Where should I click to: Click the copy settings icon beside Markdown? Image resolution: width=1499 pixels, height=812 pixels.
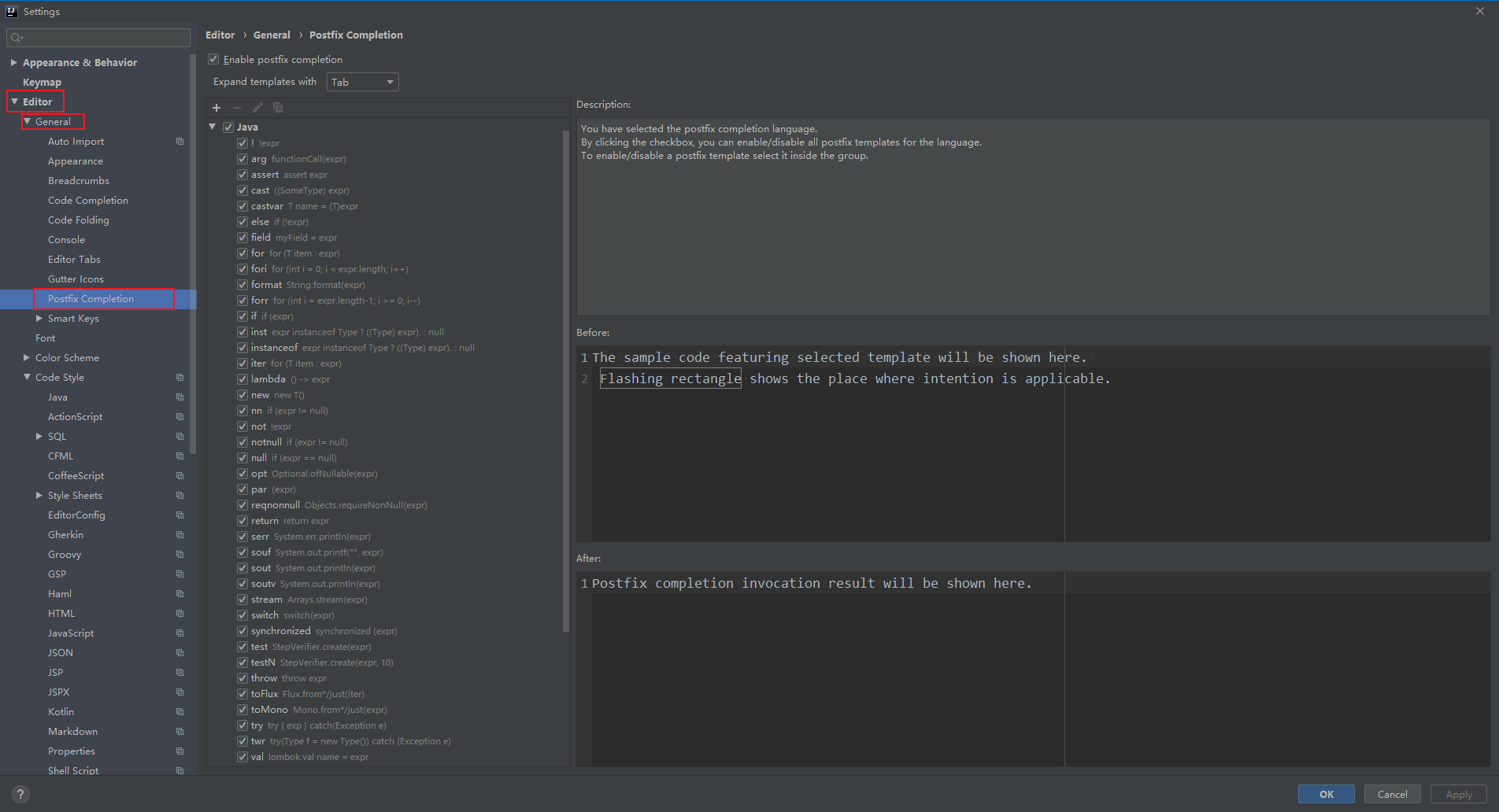coord(180,731)
